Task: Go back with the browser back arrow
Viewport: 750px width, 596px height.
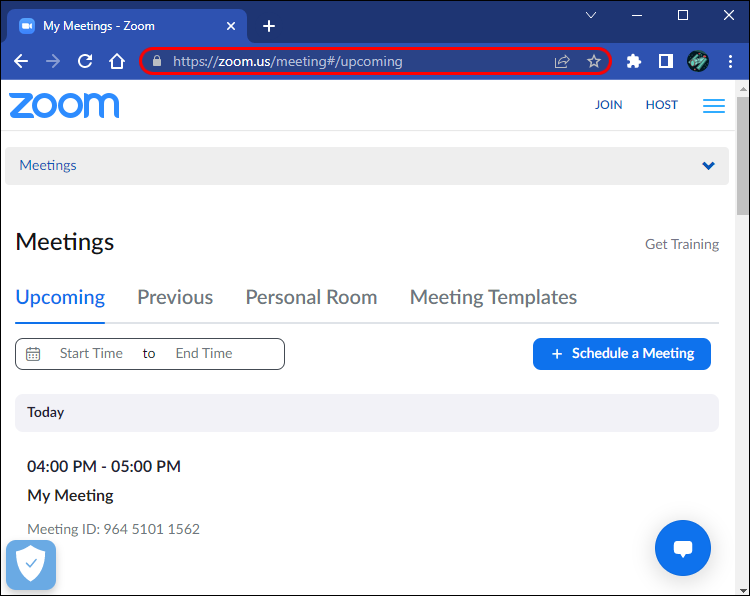Action: tap(21, 61)
